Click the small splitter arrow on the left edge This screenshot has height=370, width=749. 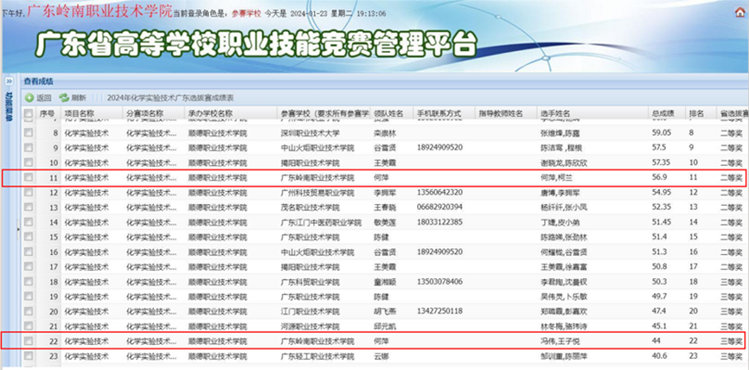[18, 229]
